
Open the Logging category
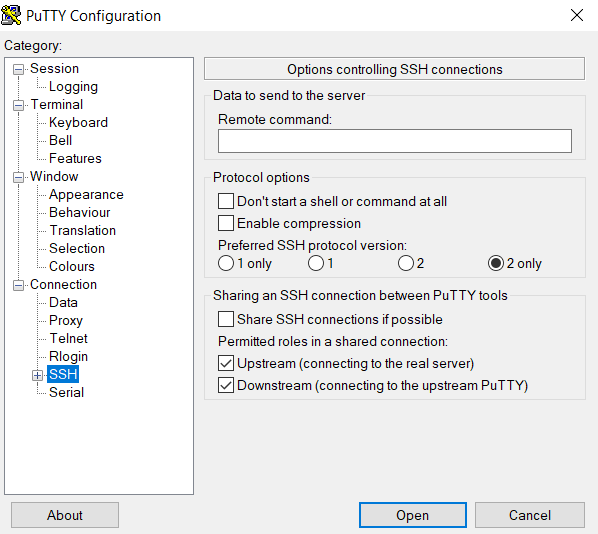pos(73,87)
